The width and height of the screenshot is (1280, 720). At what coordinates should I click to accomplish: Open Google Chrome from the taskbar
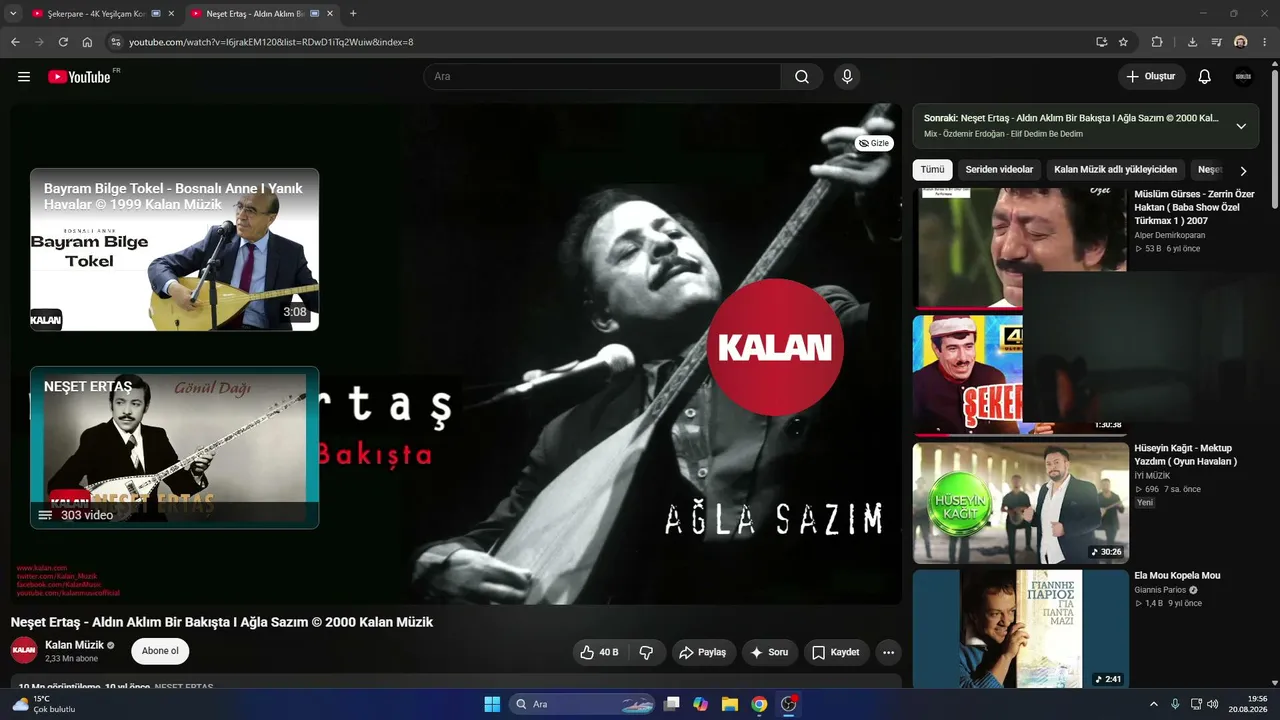(759, 704)
